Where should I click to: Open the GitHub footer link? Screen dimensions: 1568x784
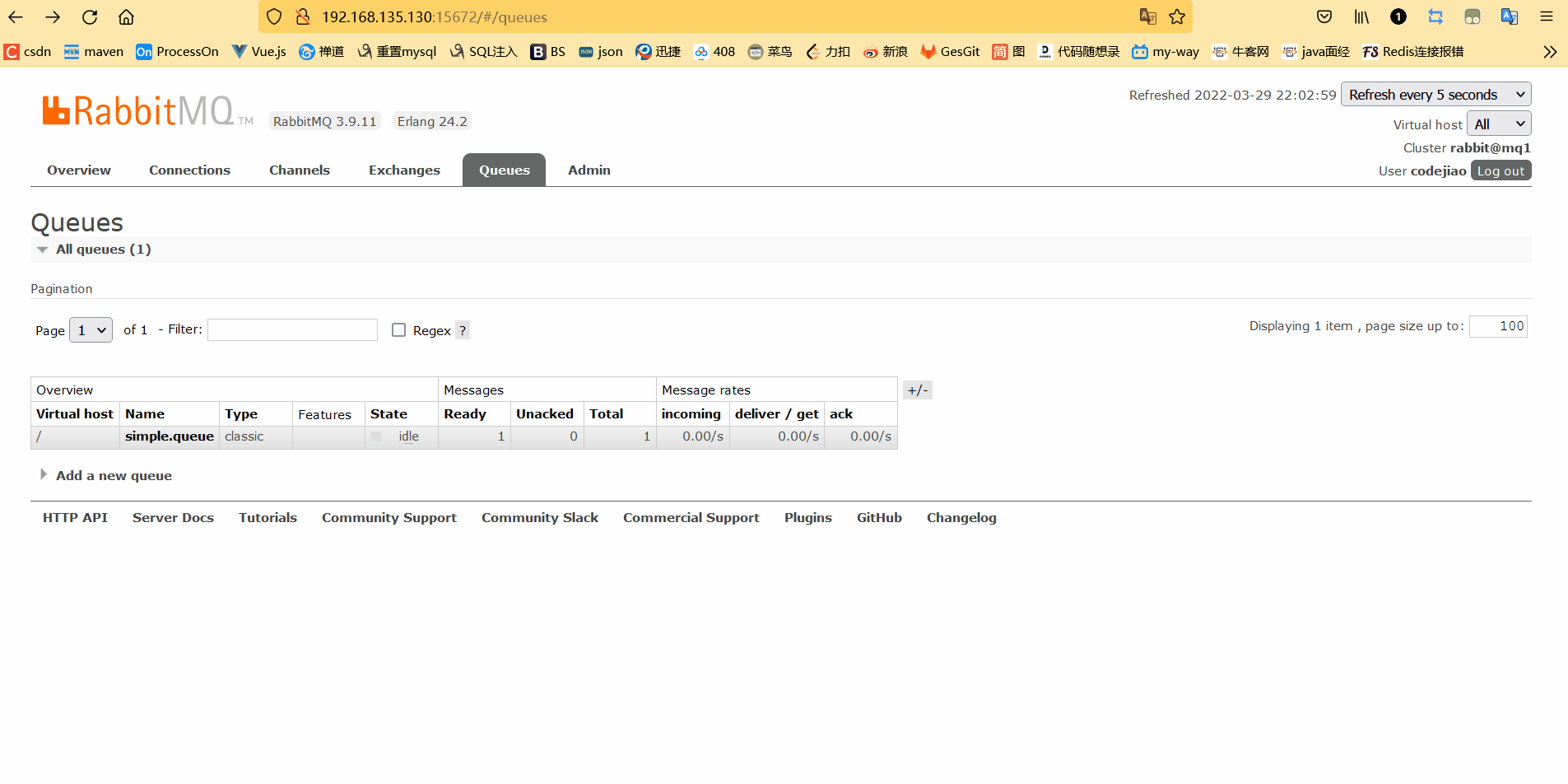(x=879, y=518)
